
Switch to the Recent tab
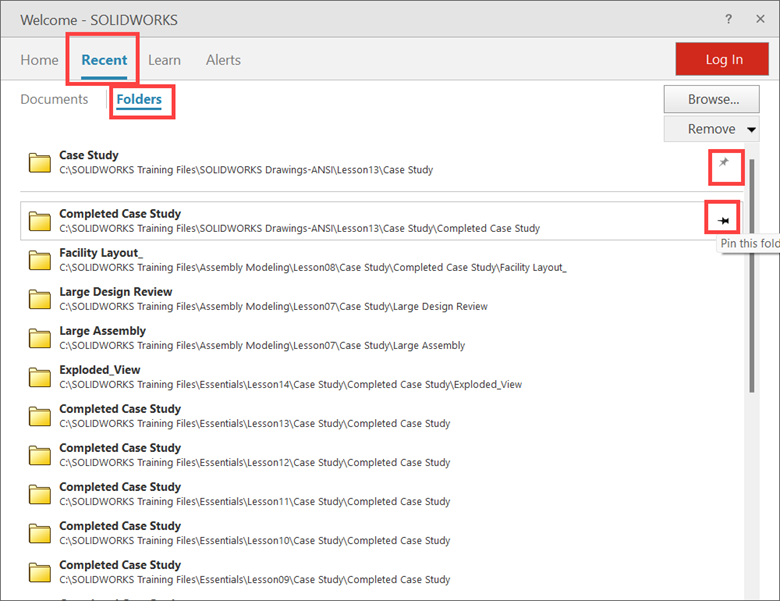pos(104,60)
